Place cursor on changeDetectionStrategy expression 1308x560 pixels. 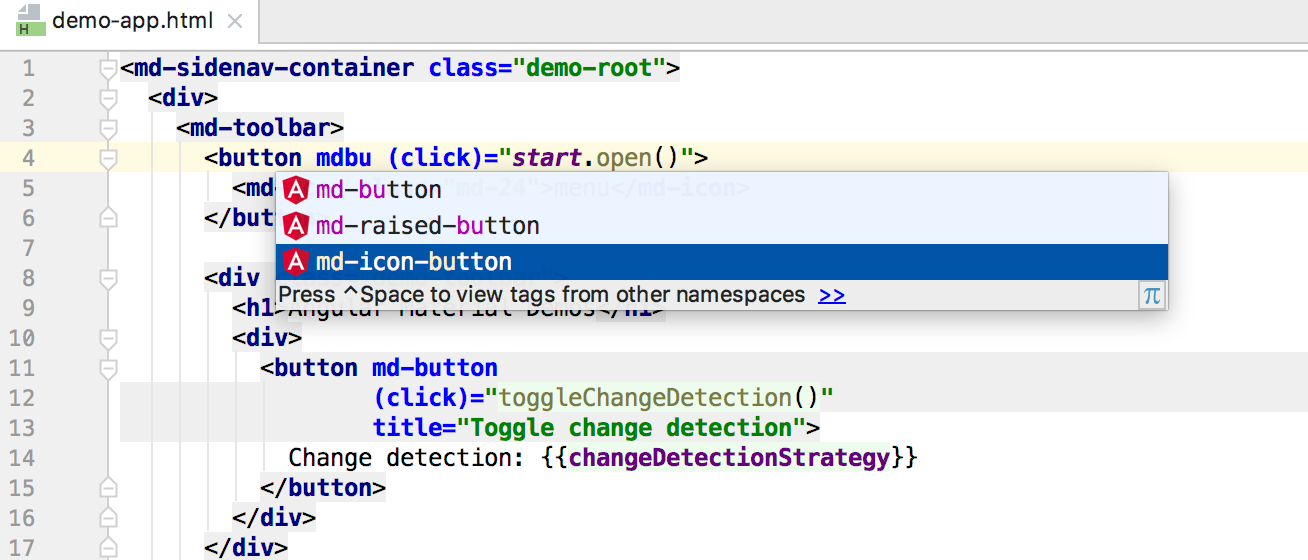tap(729, 458)
